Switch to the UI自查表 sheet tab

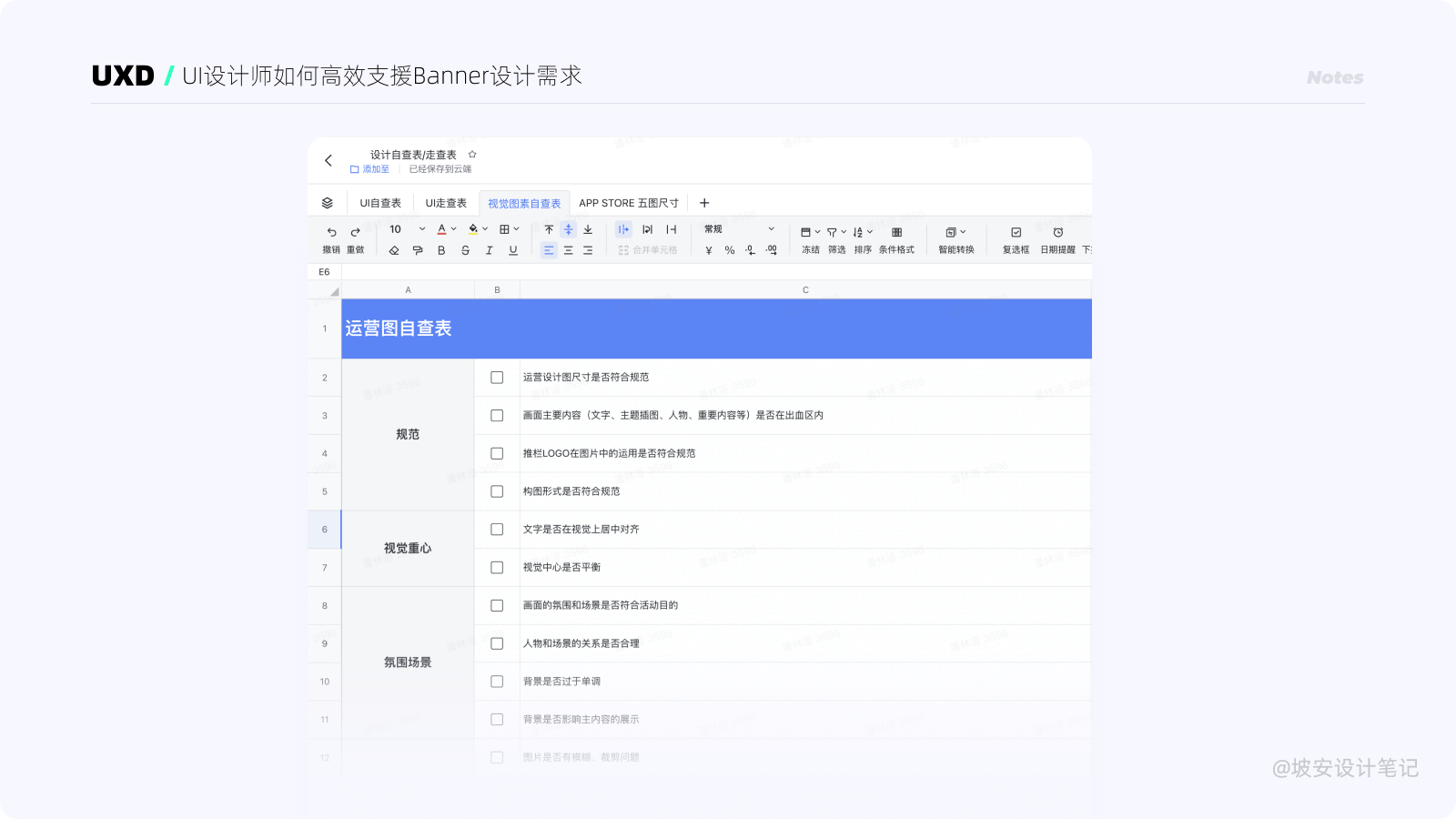point(380,203)
